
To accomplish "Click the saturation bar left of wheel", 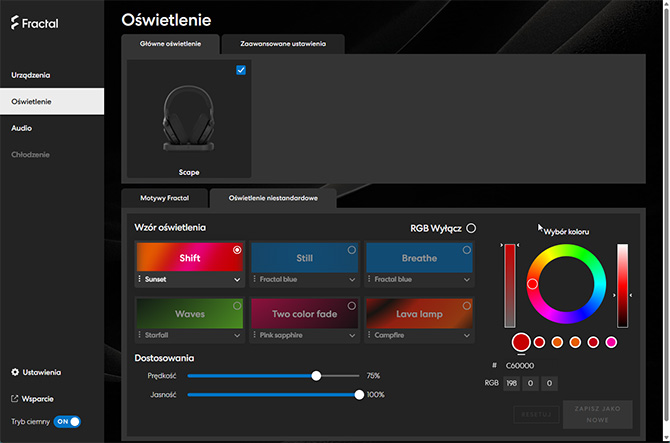I will click(x=510, y=285).
